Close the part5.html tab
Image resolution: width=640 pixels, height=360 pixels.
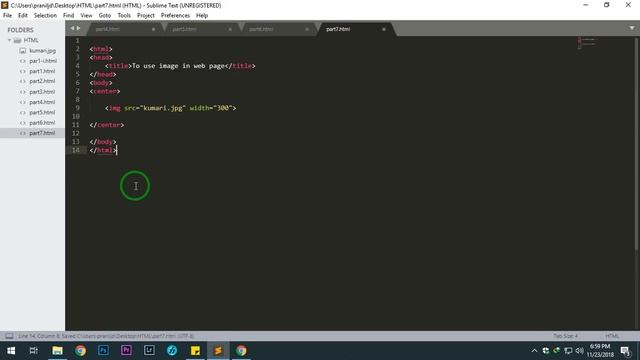coord(230,29)
